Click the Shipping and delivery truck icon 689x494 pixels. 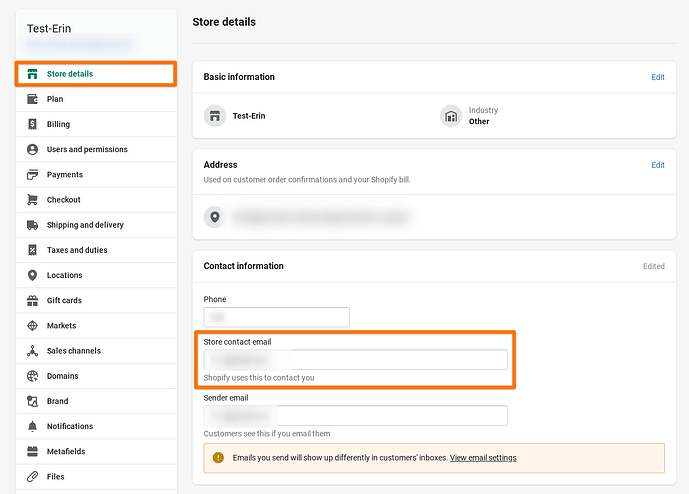coord(33,225)
